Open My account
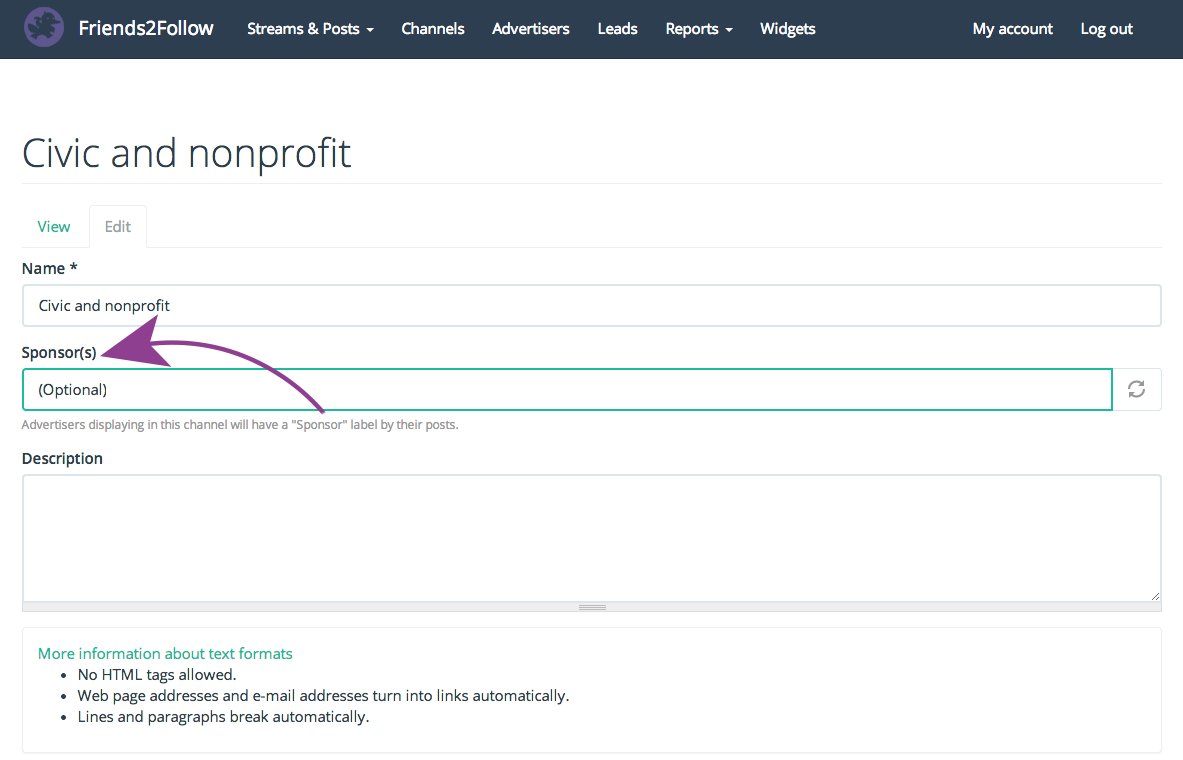 [1012, 29]
